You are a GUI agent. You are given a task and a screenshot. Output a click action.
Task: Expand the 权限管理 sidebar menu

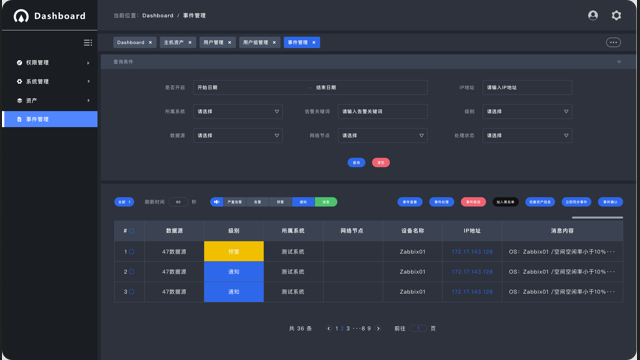(x=88, y=63)
